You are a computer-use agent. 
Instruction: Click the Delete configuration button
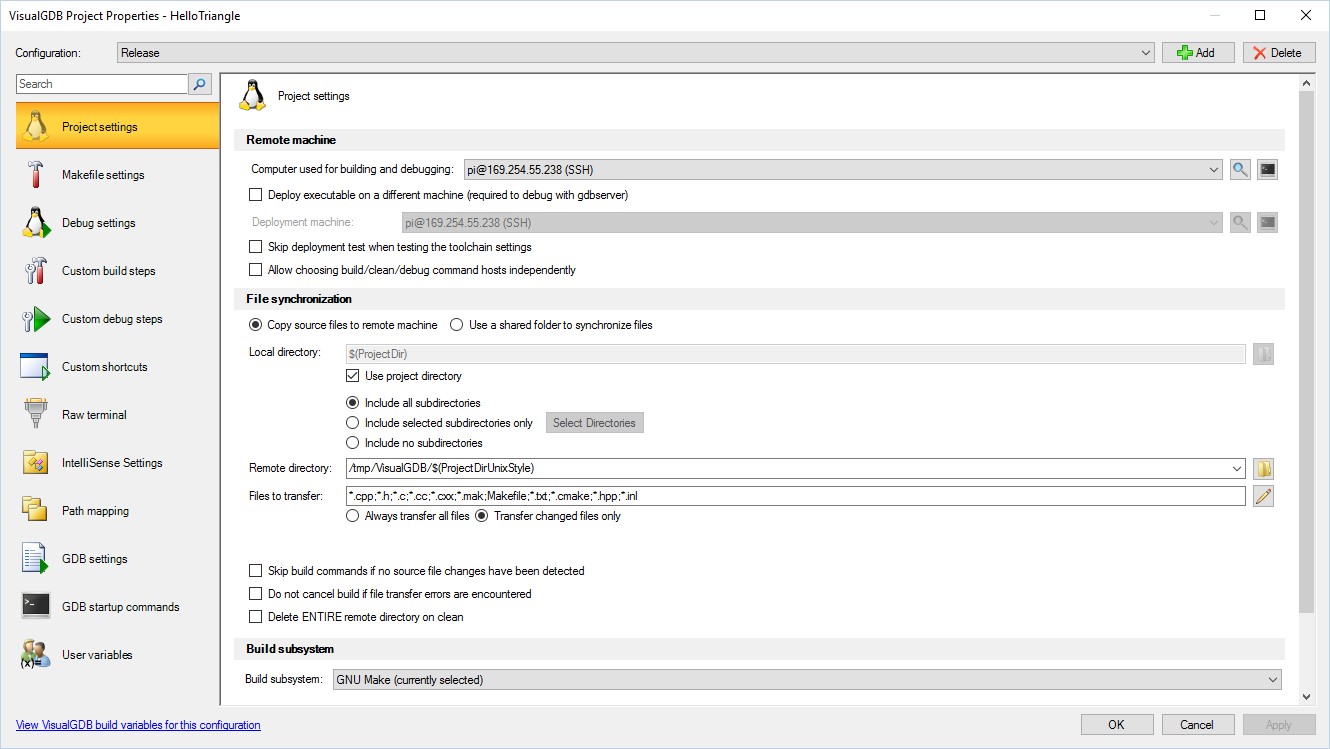1279,53
